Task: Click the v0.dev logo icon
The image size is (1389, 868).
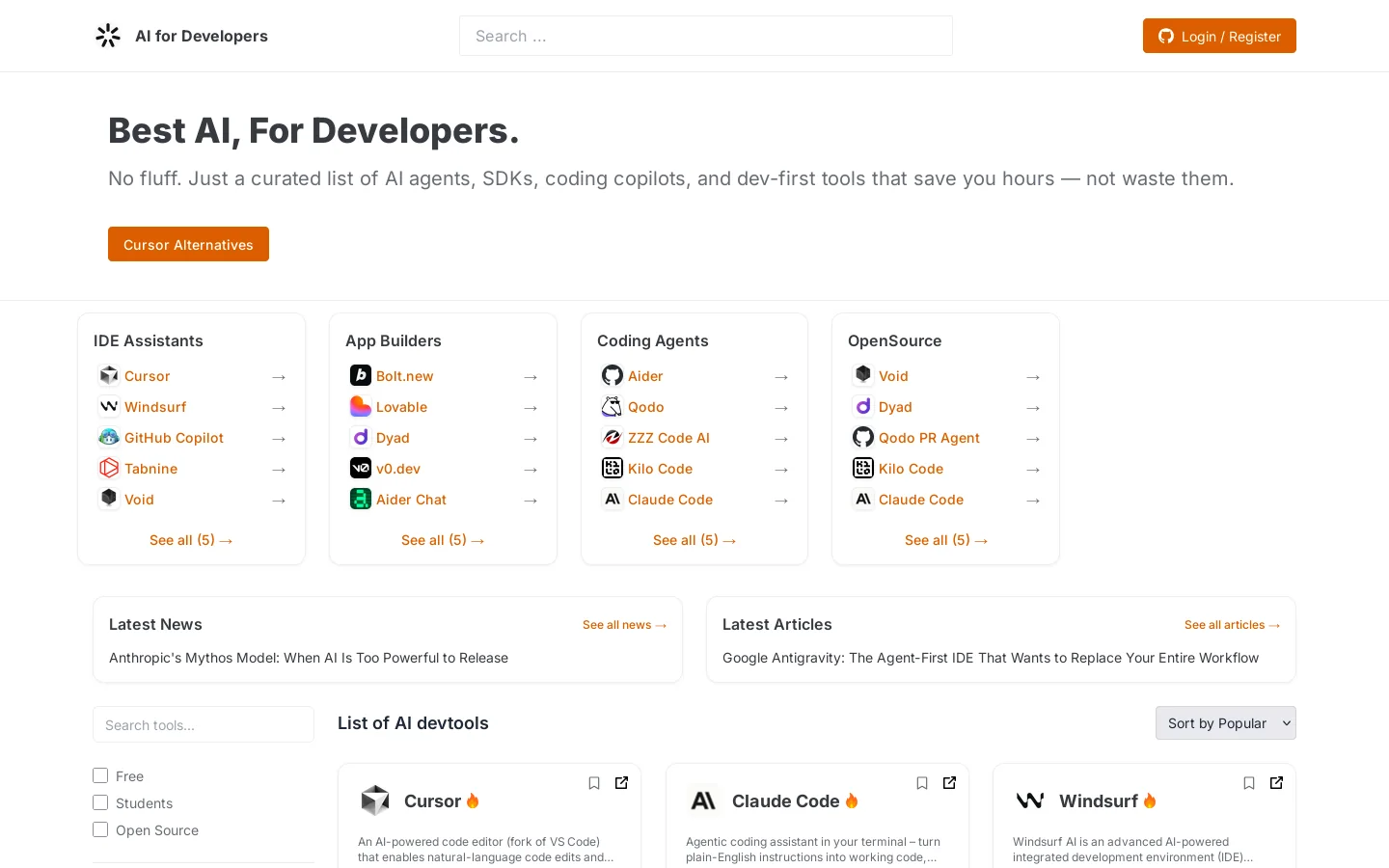Action: click(x=361, y=468)
